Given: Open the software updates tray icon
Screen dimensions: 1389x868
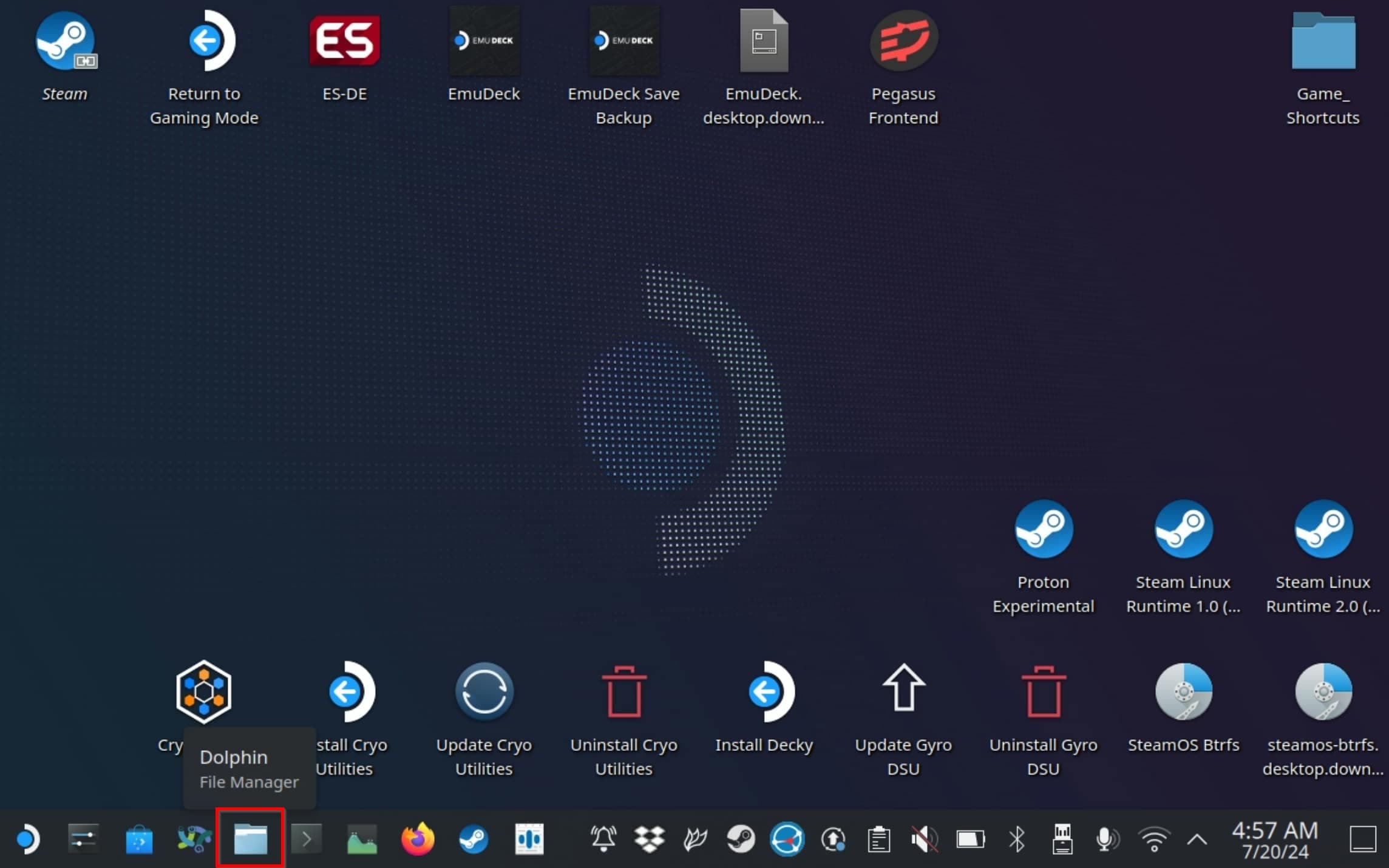Looking at the screenshot, I should [x=833, y=839].
